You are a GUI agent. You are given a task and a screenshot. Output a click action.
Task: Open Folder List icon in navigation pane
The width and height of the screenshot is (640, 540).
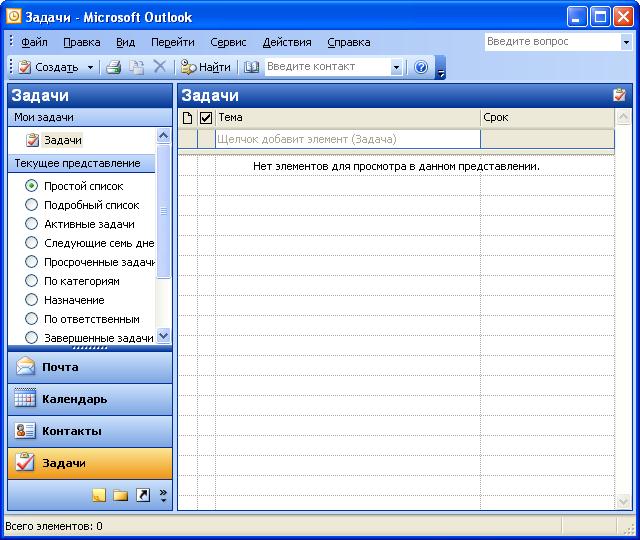120,495
